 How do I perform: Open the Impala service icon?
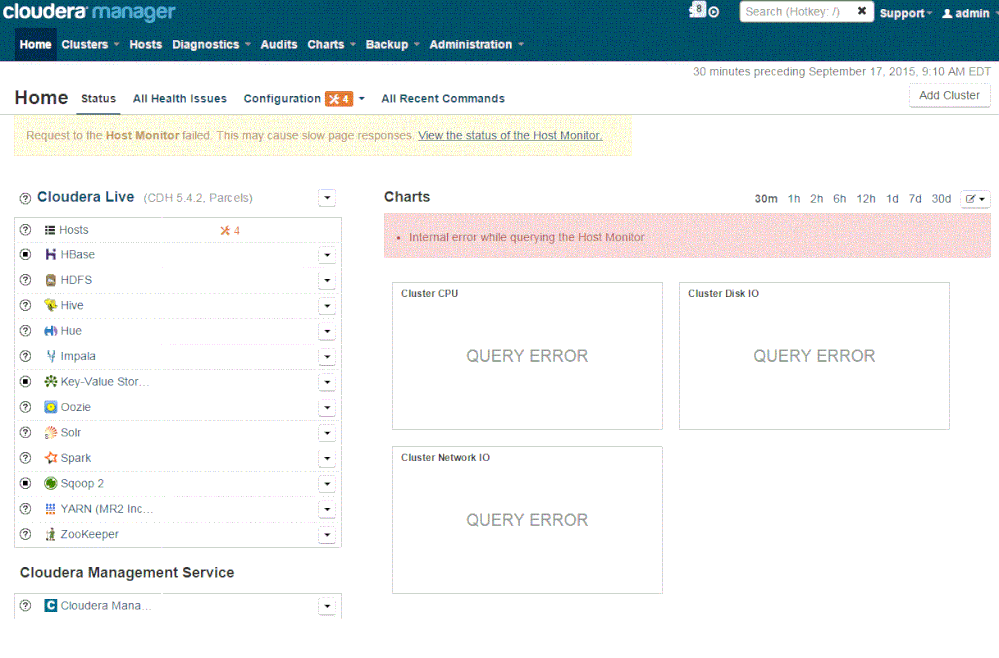(51, 356)
